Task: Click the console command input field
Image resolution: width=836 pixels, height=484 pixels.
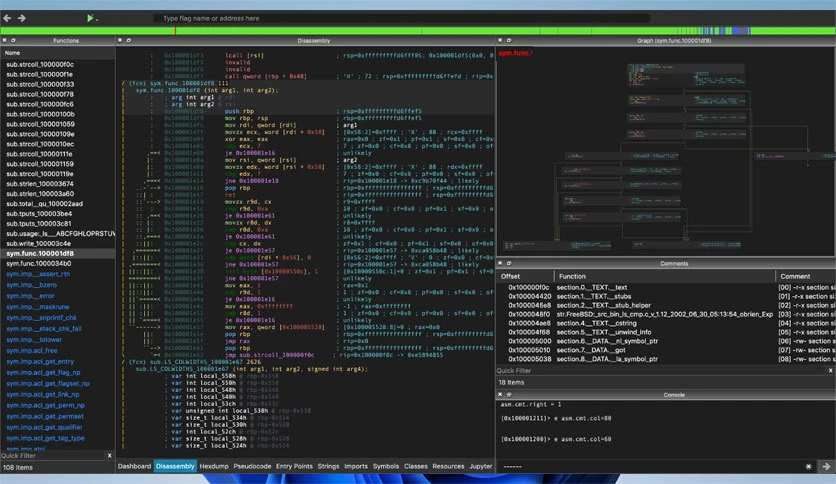Action: click(x=649, y=466)
